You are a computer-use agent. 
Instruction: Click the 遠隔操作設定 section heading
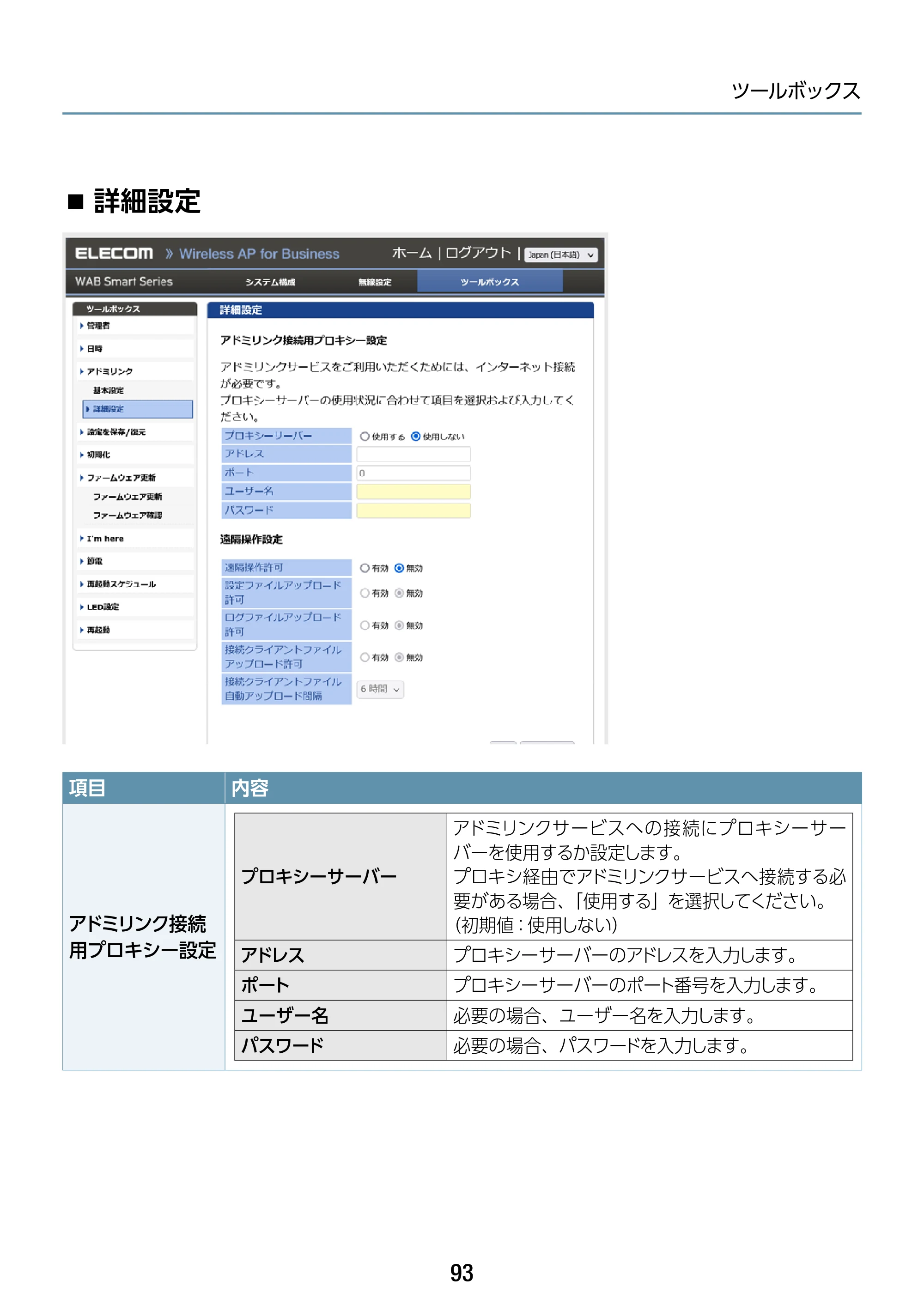(x=251, y=540)
